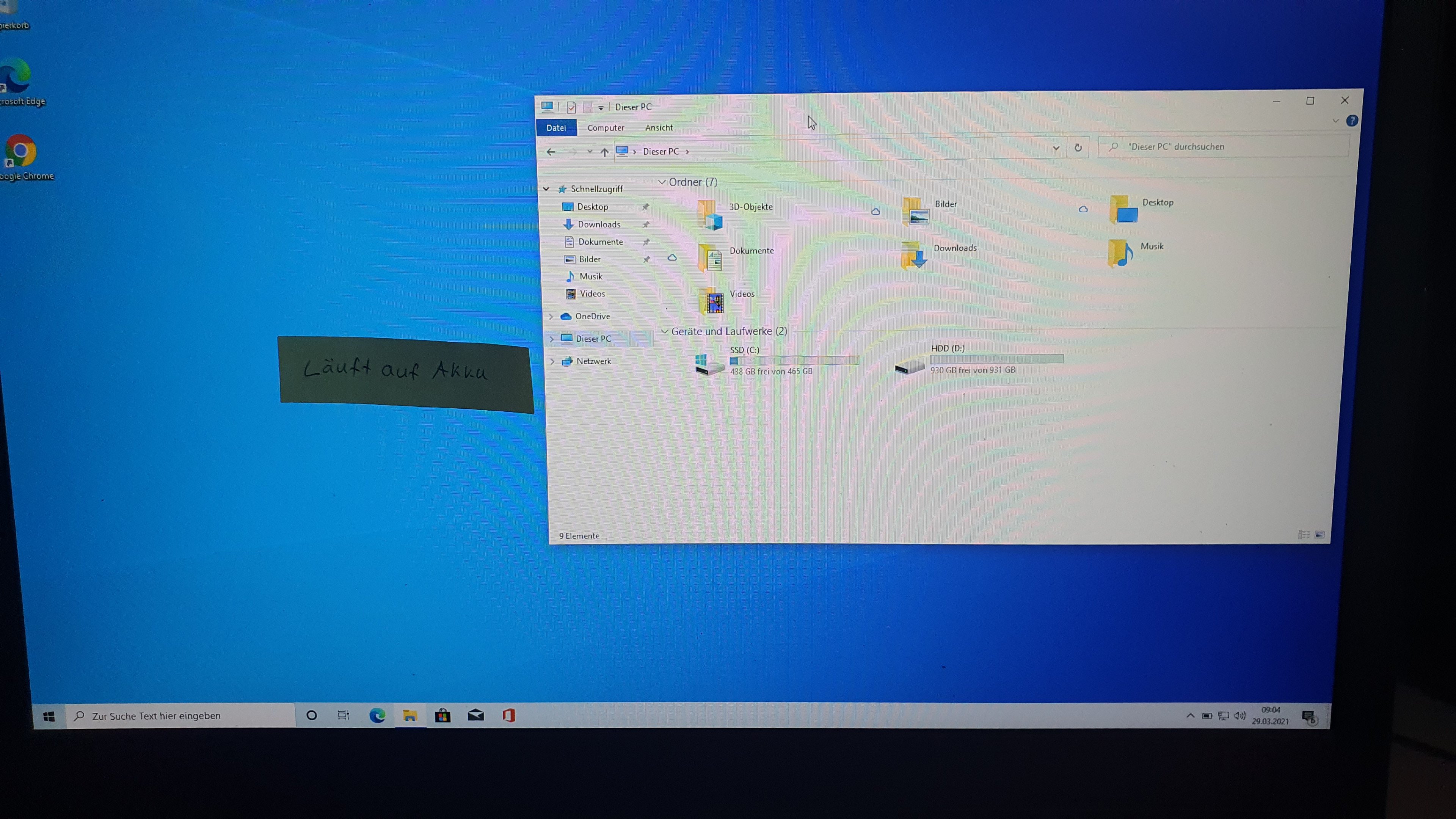The image size is (1456, 819).
Task: Select Netzwerk in the navigation pane
Action: (593, 361)
